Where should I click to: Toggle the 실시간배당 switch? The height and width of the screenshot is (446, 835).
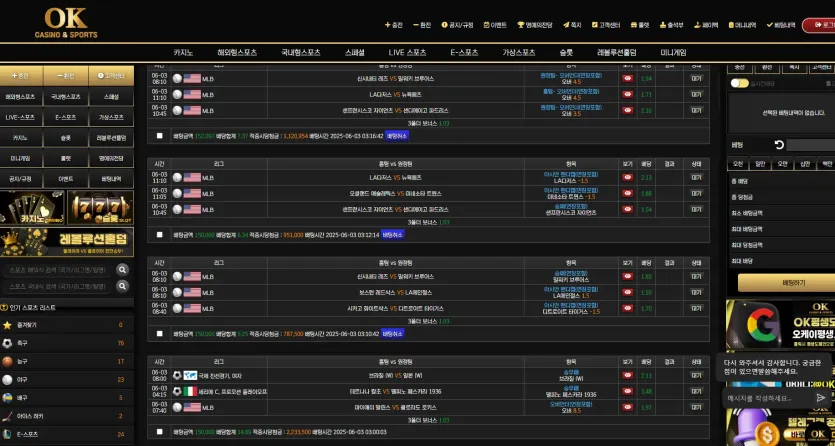[x=739, y=83]
